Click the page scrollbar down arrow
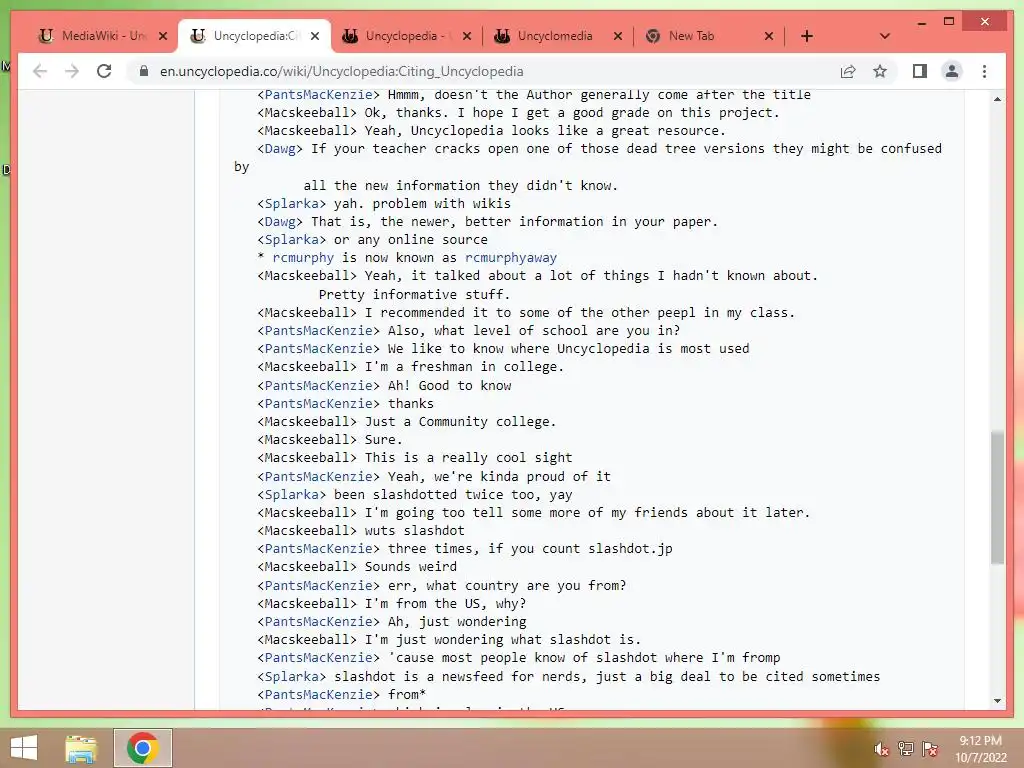The width and height of the screenshot is (1024, 768). (997, 701)
